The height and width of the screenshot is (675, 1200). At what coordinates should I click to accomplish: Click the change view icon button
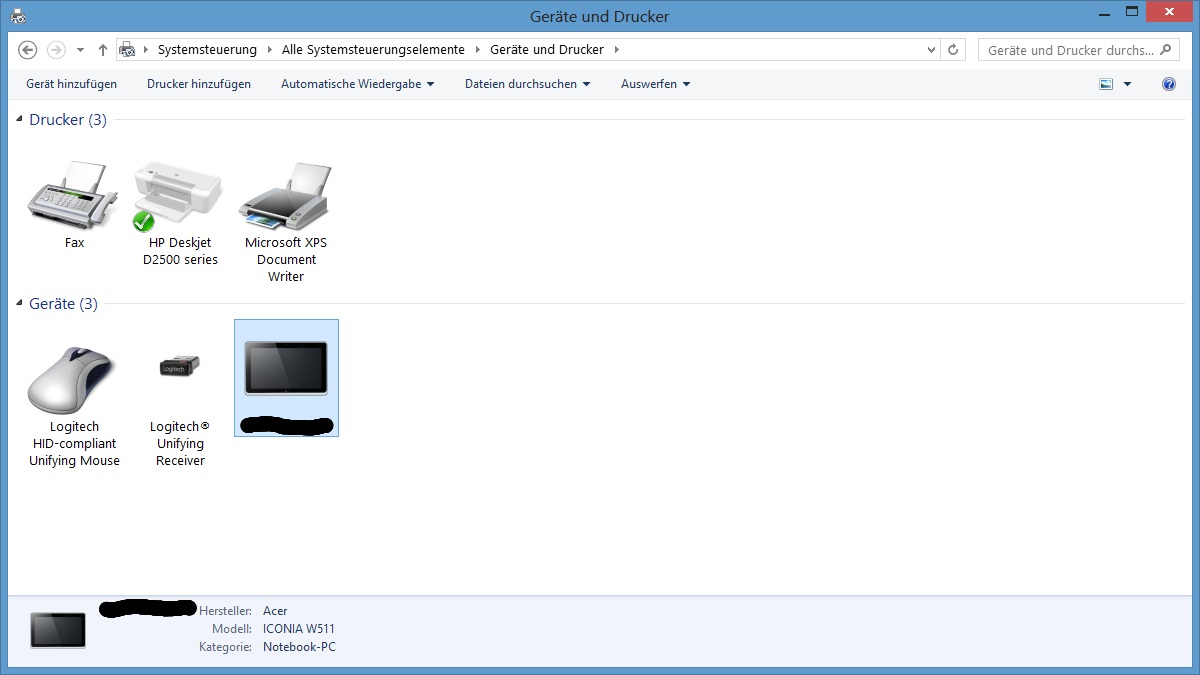tap(1106, 84)
